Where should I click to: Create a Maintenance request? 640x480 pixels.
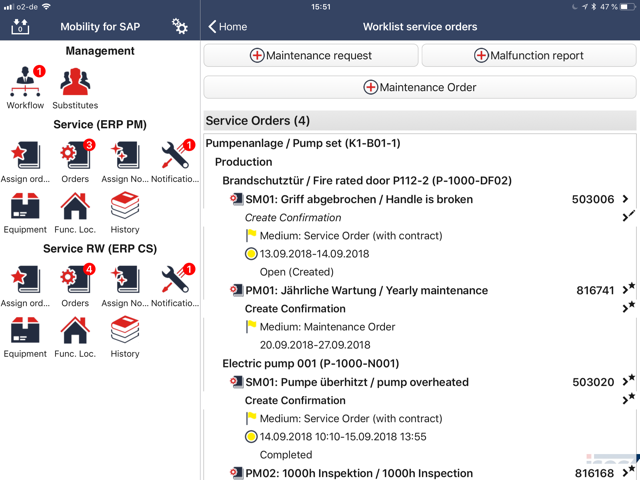tap(311, 55)
